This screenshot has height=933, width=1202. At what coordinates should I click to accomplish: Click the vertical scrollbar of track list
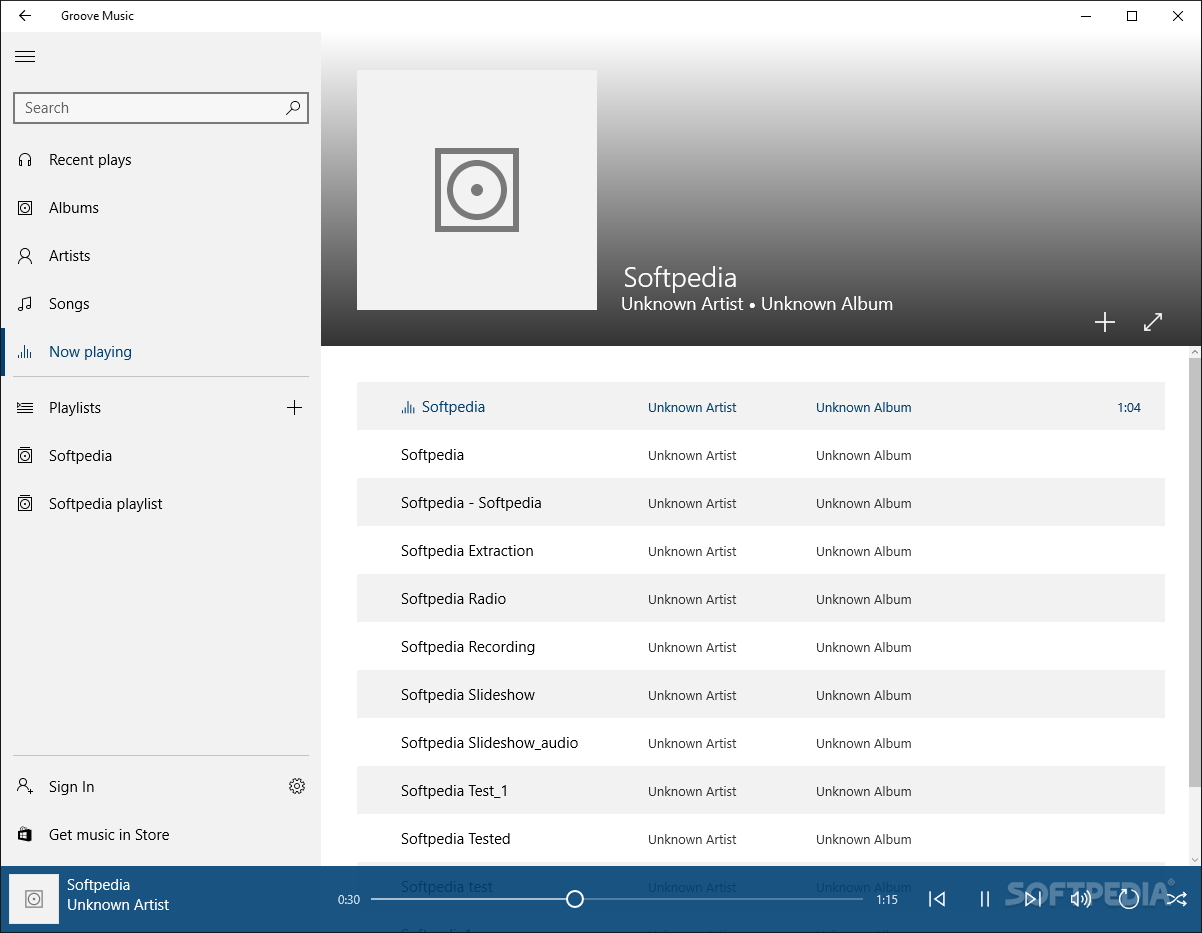tap(1195, 573)
